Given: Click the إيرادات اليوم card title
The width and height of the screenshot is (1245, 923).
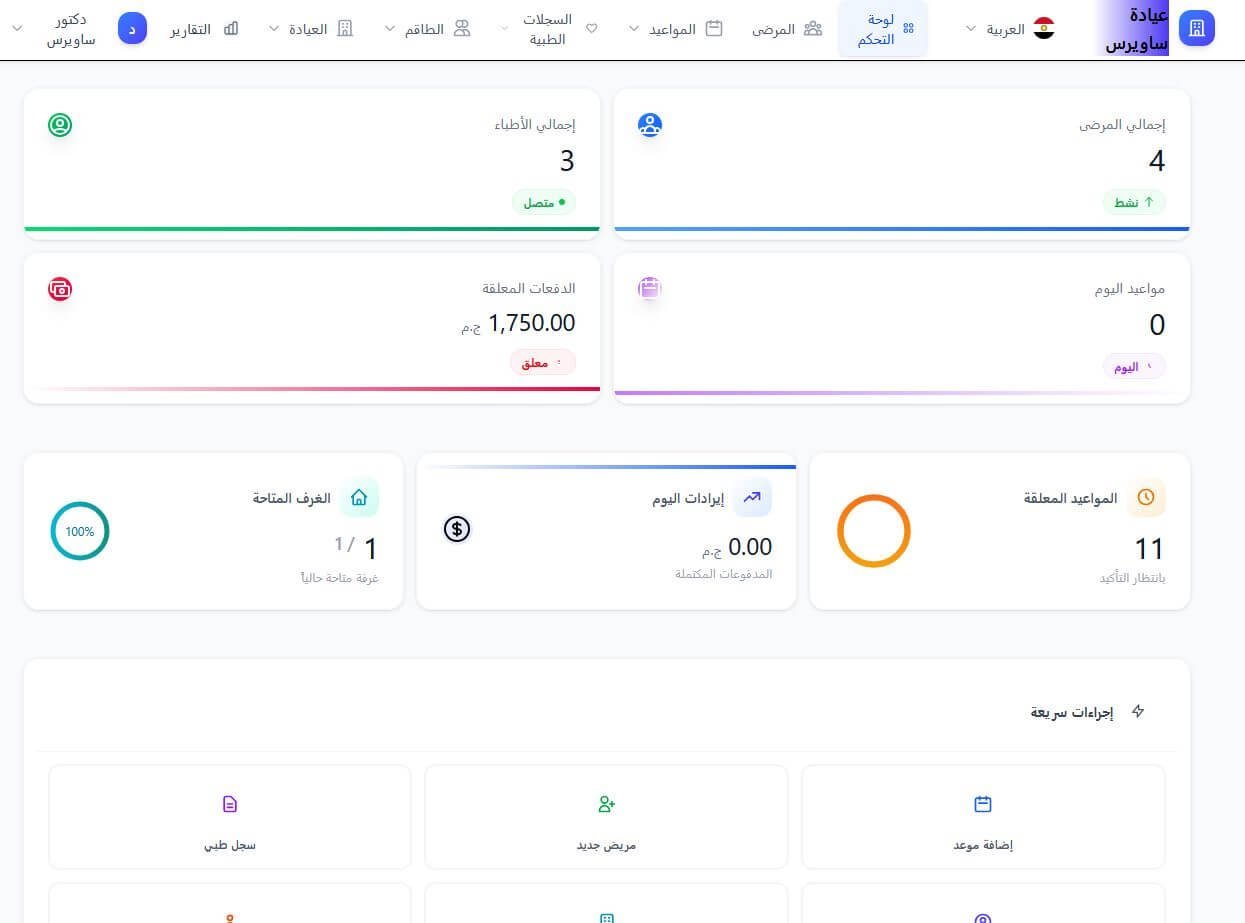Looking at the screenshot, I should click(688, 498).
